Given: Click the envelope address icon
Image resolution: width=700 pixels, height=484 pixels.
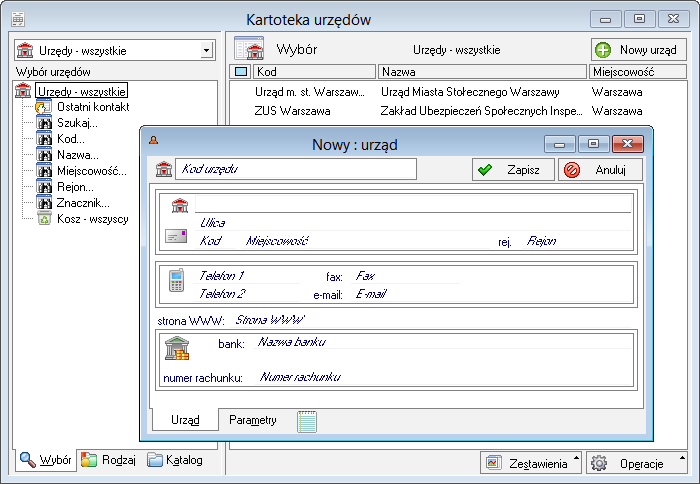Looking at the screenshot, I should click(176, 236).
